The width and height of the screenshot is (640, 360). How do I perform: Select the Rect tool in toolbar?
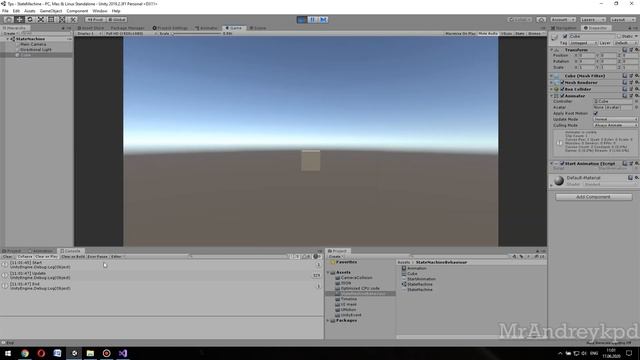pos(51,20)
